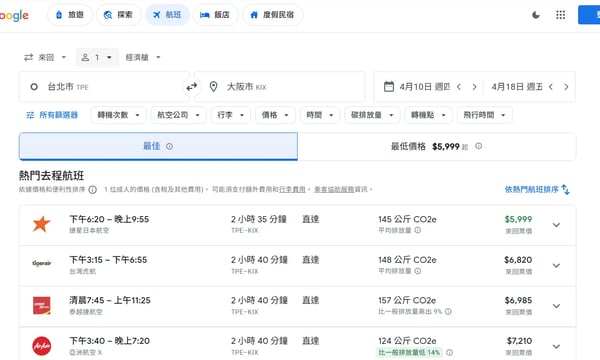
Task: Open the 經濟艙 cabin class dropdown
Action: pyautogui.click(x=143, y=57)
